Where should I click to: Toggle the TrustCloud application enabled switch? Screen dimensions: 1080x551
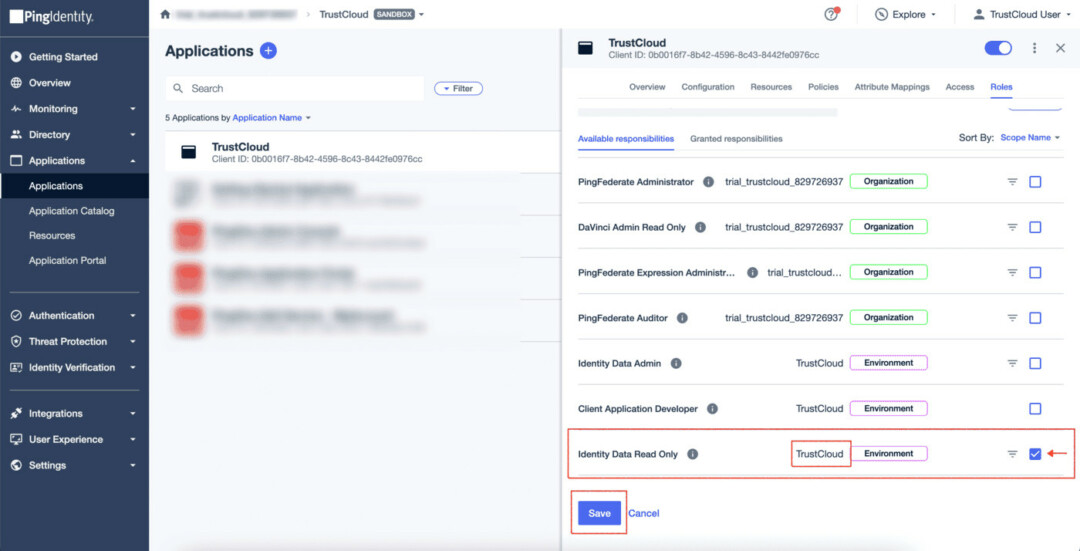click(998, 48)
